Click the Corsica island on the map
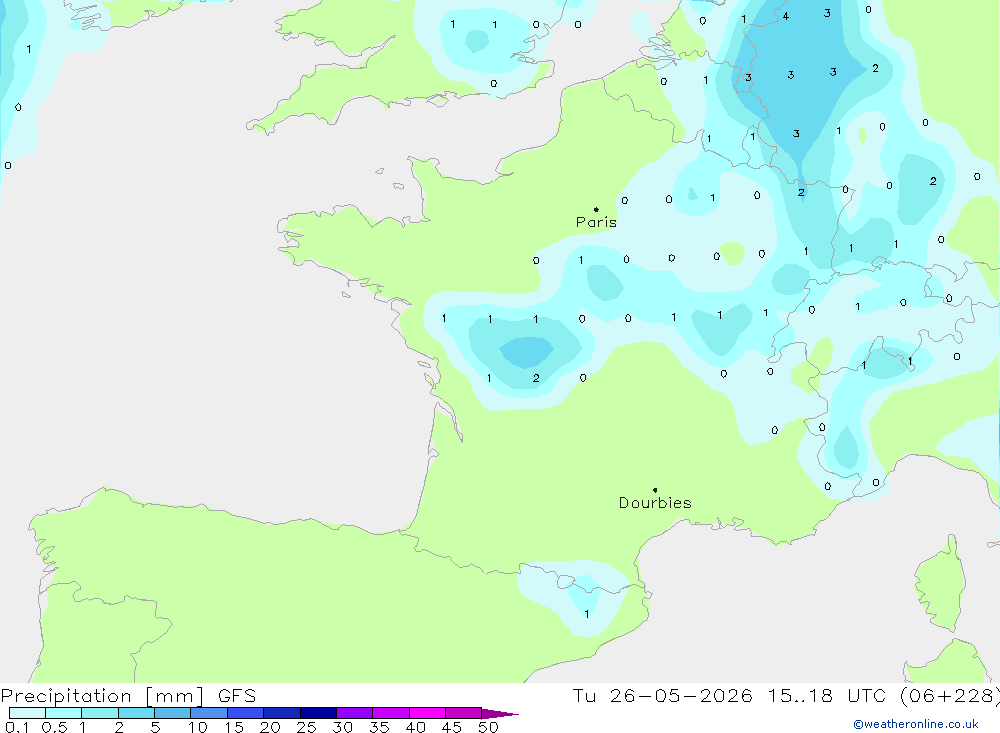The height and width of the screenshot is (733, 1000). [940, 584]
